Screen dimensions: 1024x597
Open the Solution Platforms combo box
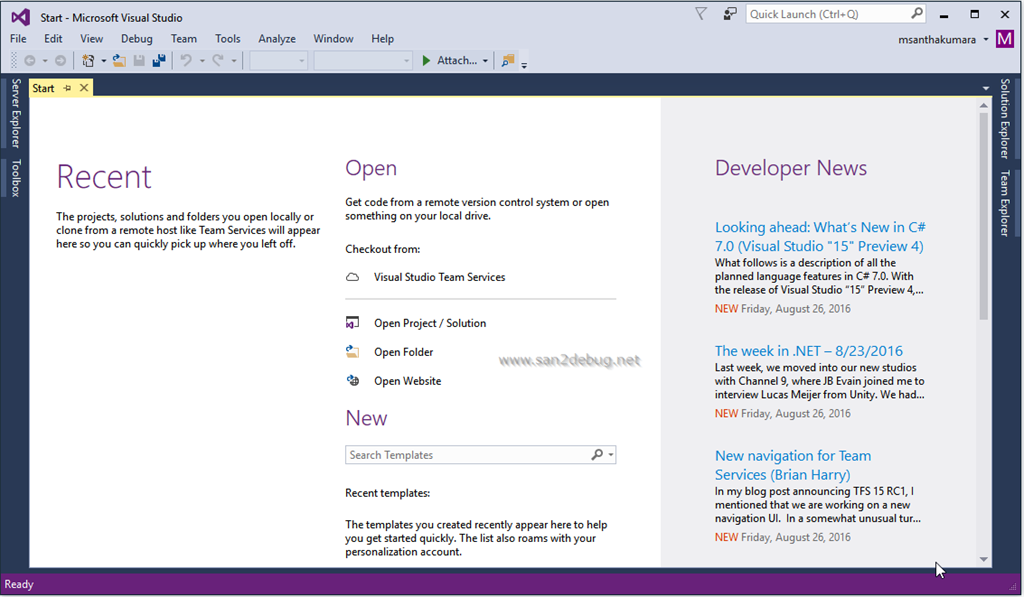pyautogui.click(x=362, y=61)
